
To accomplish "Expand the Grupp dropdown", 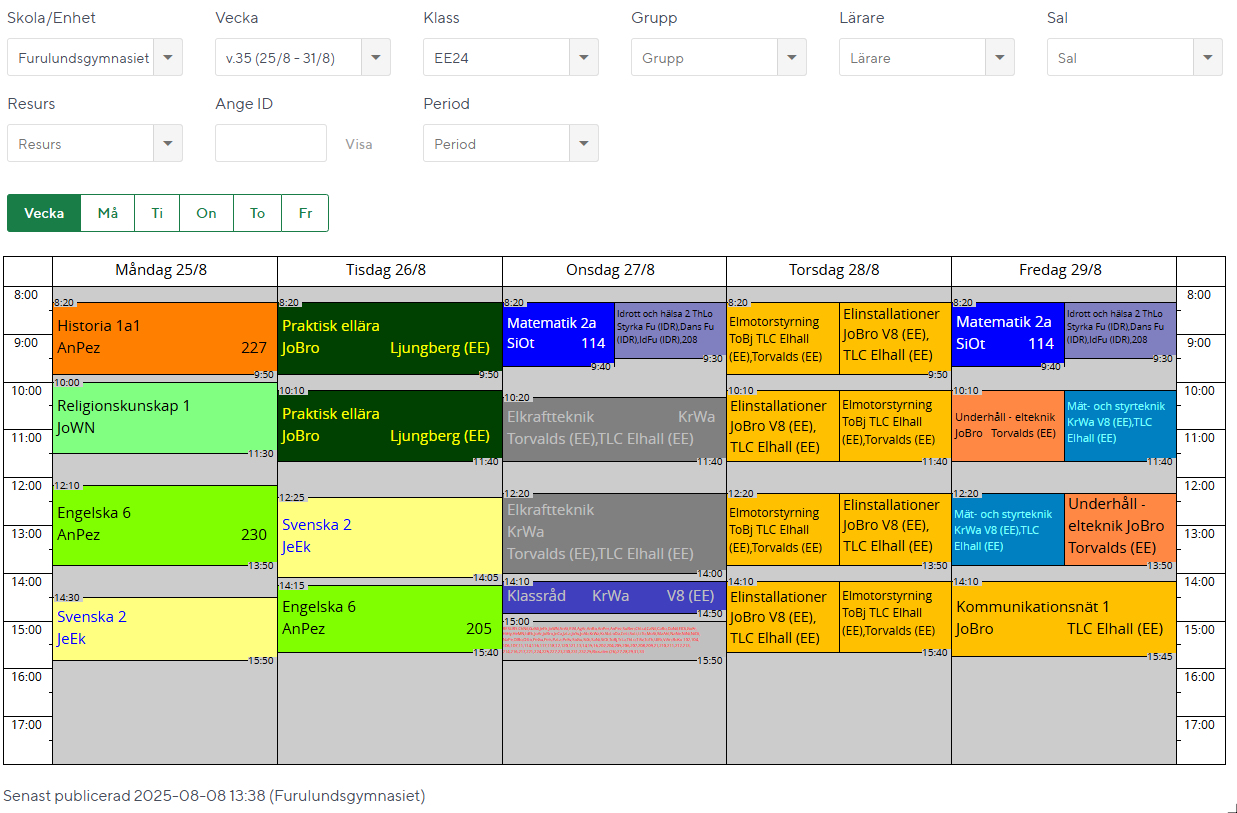I will tap(792, 58).
